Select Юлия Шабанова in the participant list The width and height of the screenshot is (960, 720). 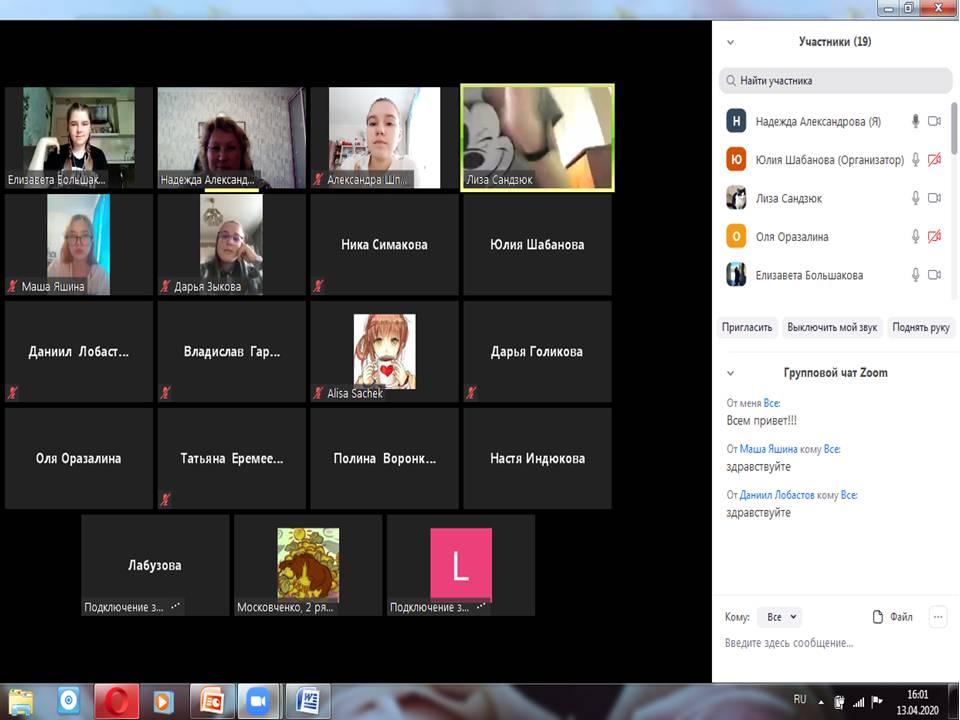829,160
